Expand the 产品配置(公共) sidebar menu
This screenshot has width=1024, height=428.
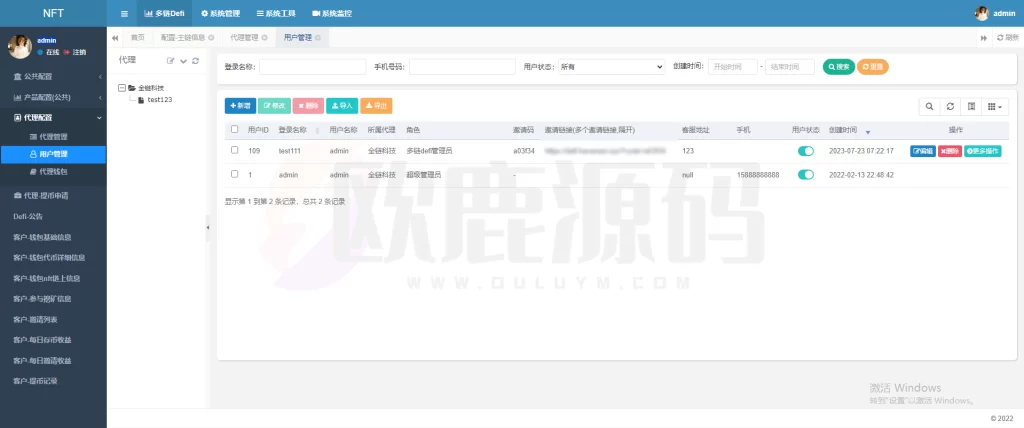coord(53,97)
